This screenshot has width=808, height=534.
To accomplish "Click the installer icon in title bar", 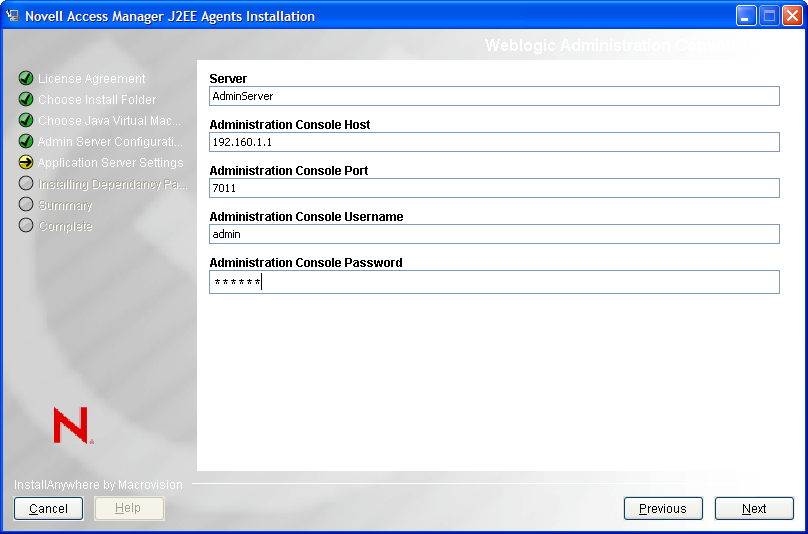I will click(12, 15).
